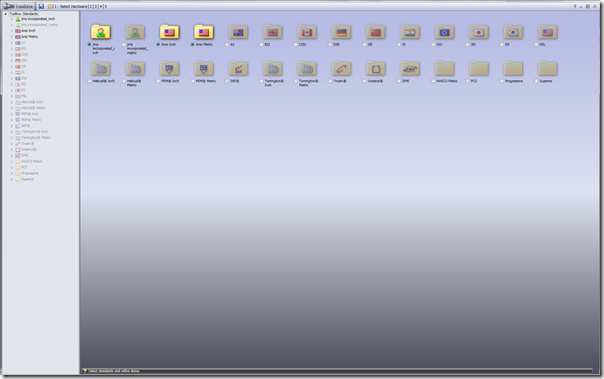Go to step 1 - Select Hardware

(71, 7)
